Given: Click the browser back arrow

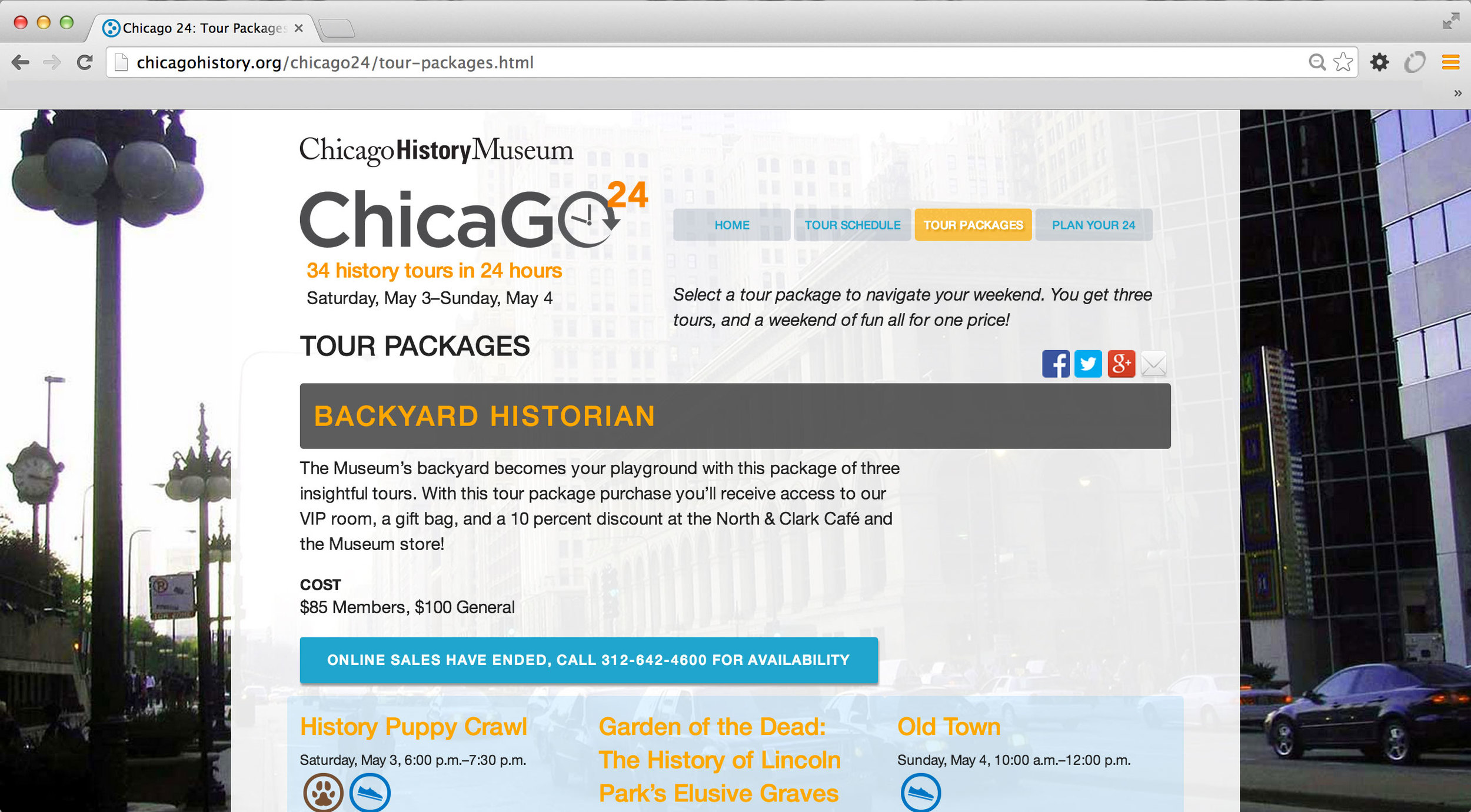Looking at the screenshot, I should coord(21,62).
